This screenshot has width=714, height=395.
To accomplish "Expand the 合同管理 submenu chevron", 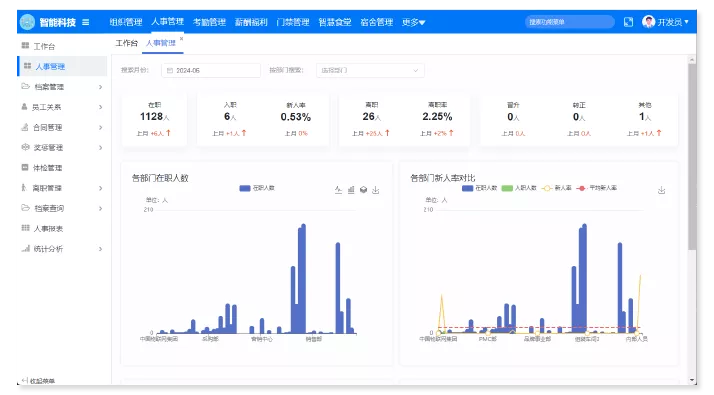I will 100,127.
